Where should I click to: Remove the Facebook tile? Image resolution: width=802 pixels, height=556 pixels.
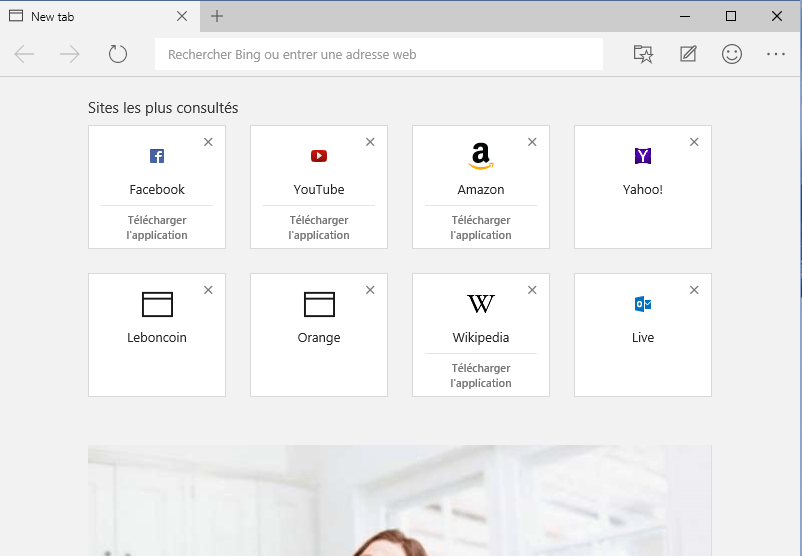[208, 142]
